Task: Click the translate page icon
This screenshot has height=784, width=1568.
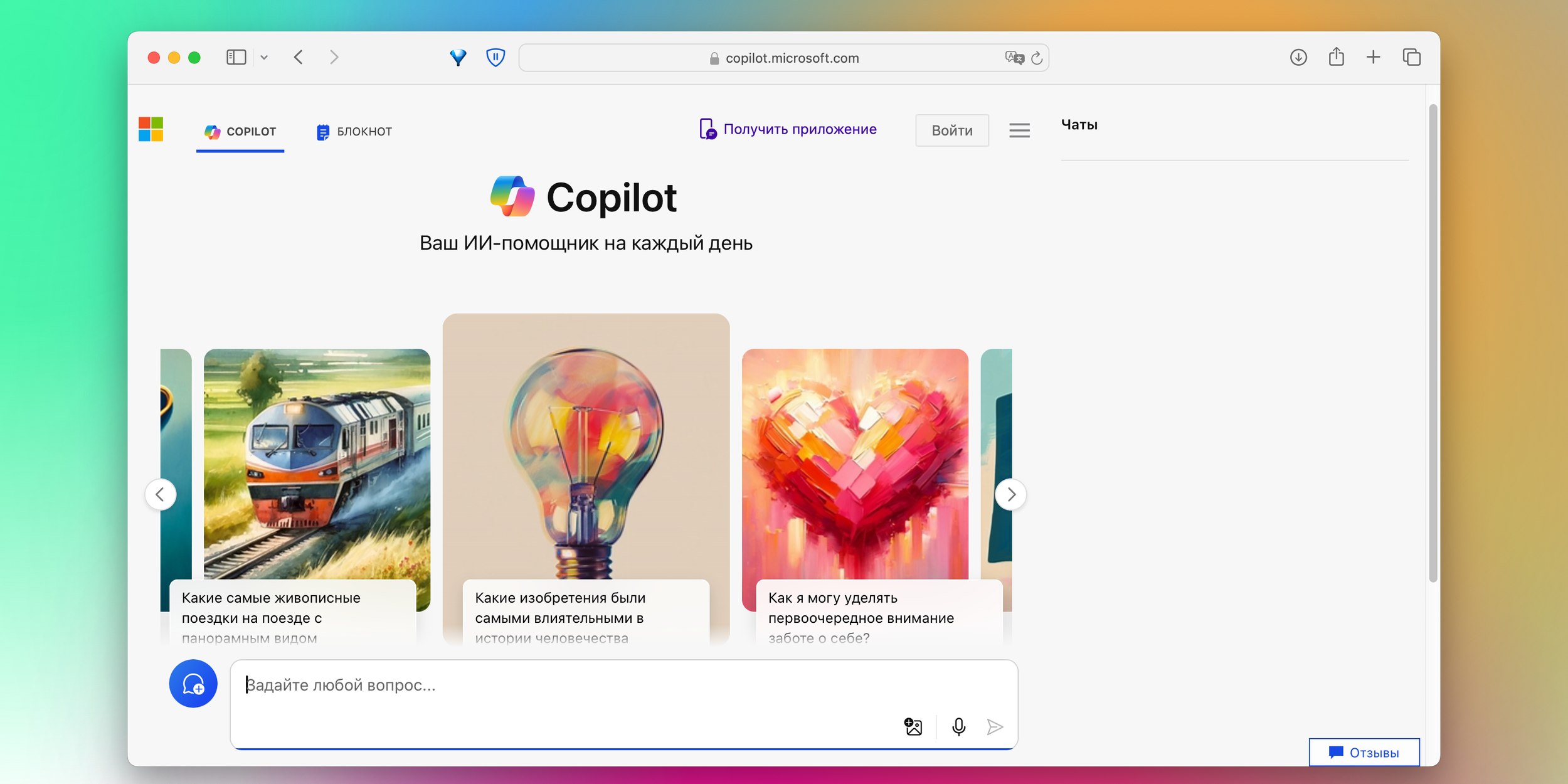Action: [1014, 58]
